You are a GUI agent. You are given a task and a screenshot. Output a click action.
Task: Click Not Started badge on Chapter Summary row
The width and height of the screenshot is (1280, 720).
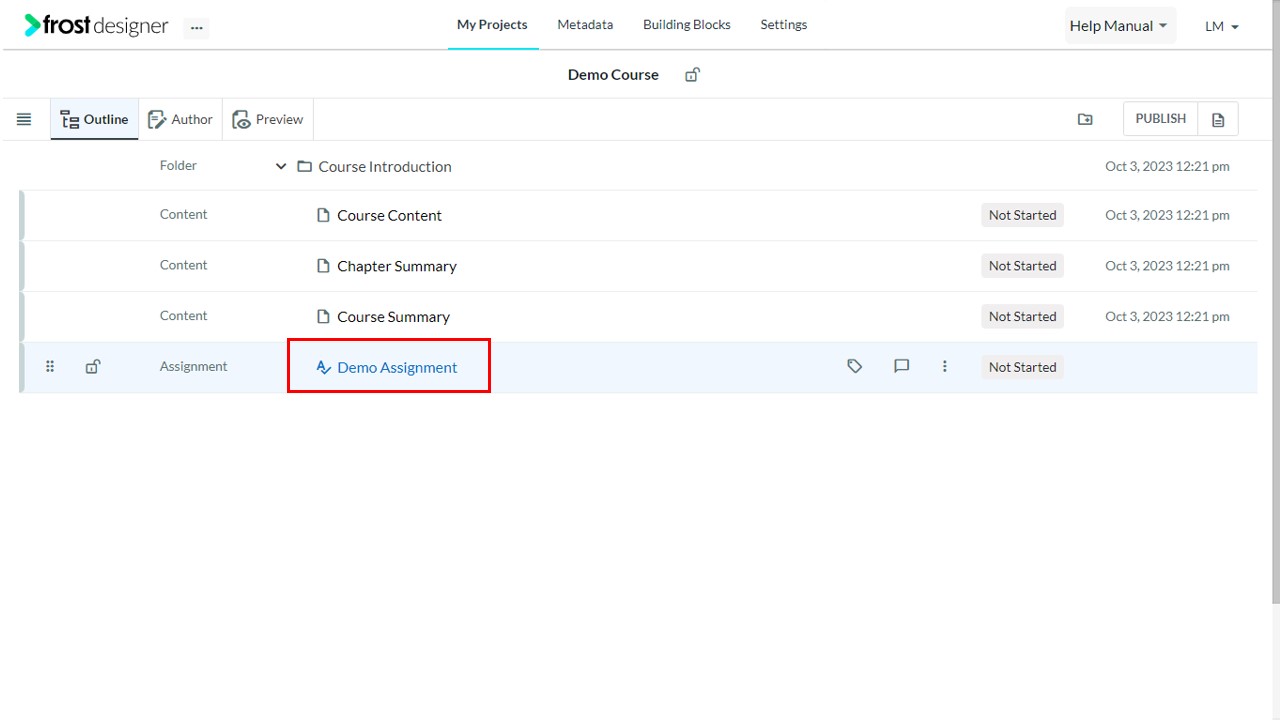(x=1022, y=265)
